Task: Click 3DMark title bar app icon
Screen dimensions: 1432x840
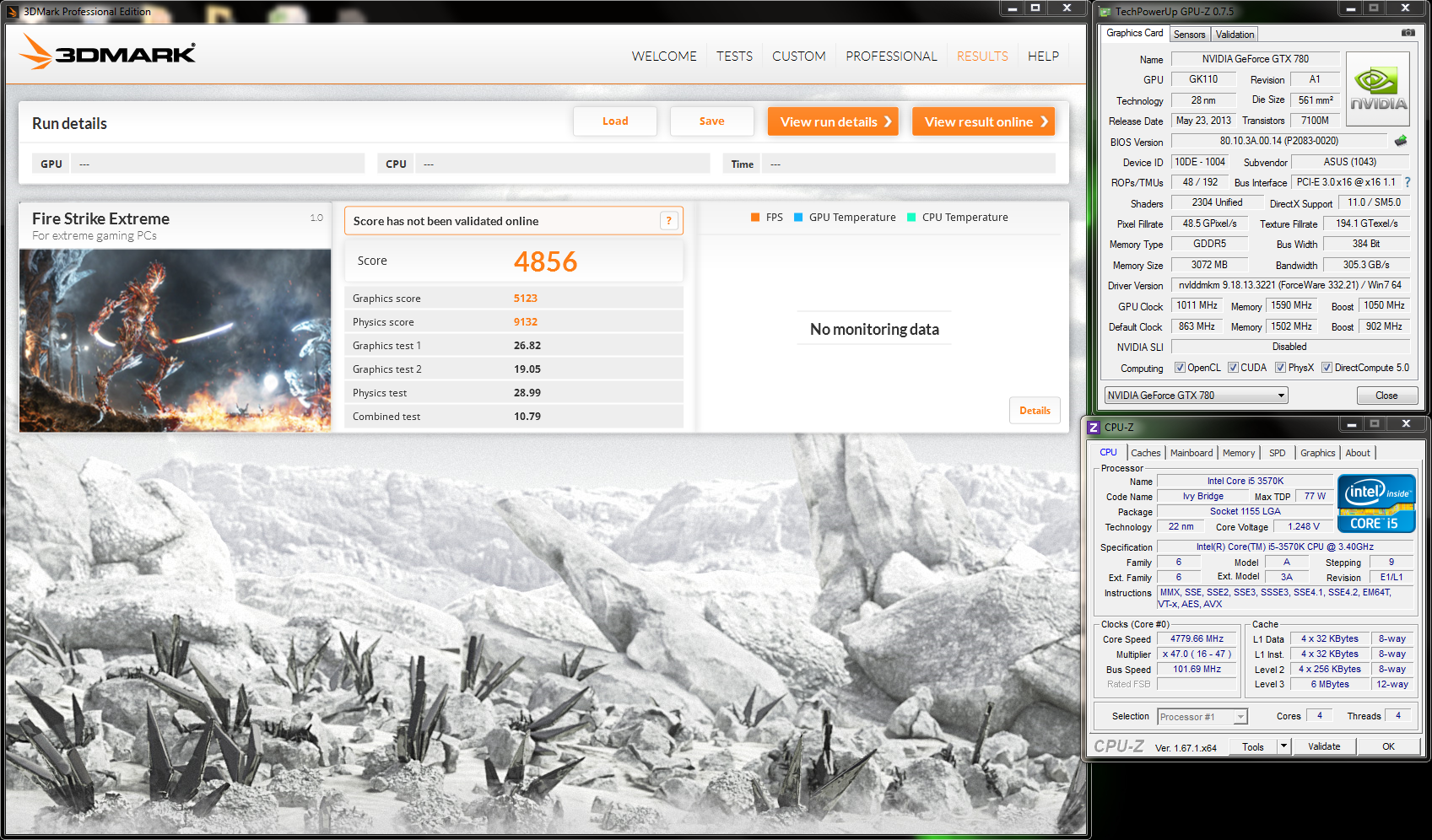Action: 13,12
